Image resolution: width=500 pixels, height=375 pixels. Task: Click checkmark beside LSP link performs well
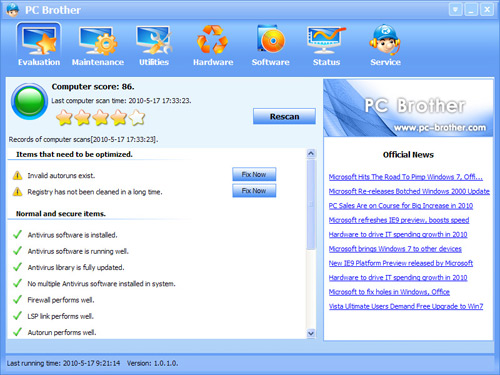(17, 316)
